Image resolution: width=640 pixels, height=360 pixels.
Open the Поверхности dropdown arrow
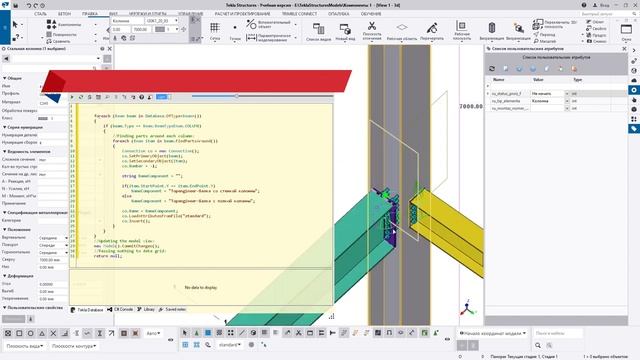[x=96, y=35]
